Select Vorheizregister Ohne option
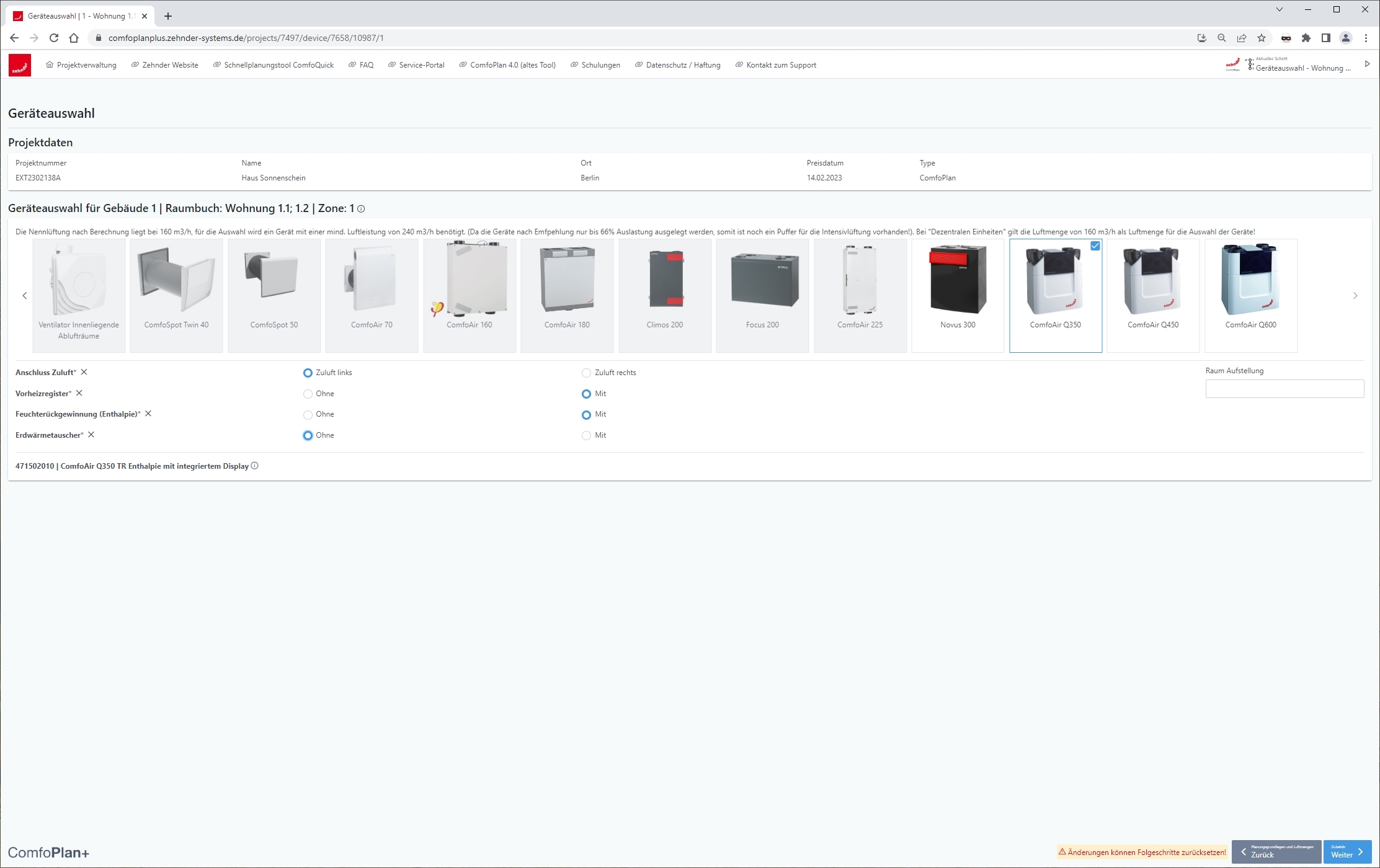This screenshot has height=868, width=1380. (308, 394)
